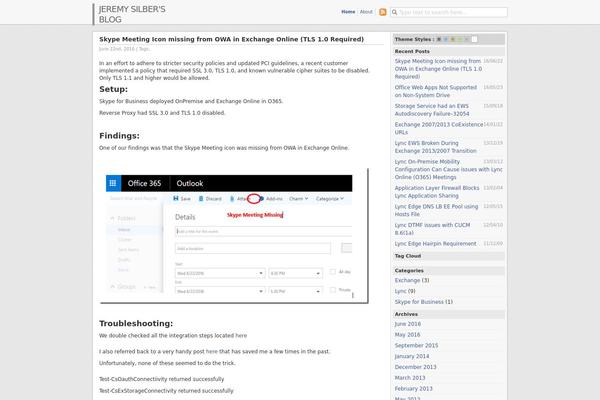Open sidebar recent post 'Skype Meeting Icon missing from OWA'
The width and height of the screenshot is (600, 400).
[438, 69]
